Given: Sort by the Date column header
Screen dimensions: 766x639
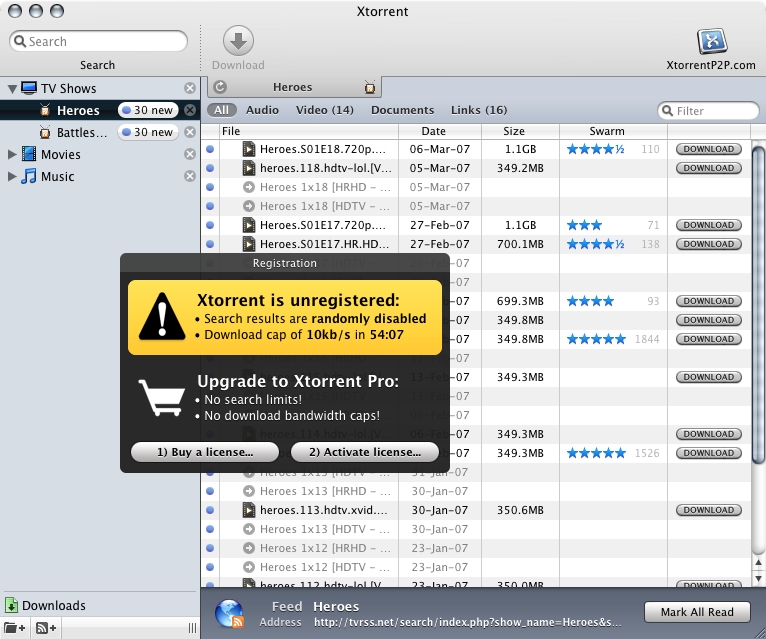Looking at the screenshot, I should 440,131.
